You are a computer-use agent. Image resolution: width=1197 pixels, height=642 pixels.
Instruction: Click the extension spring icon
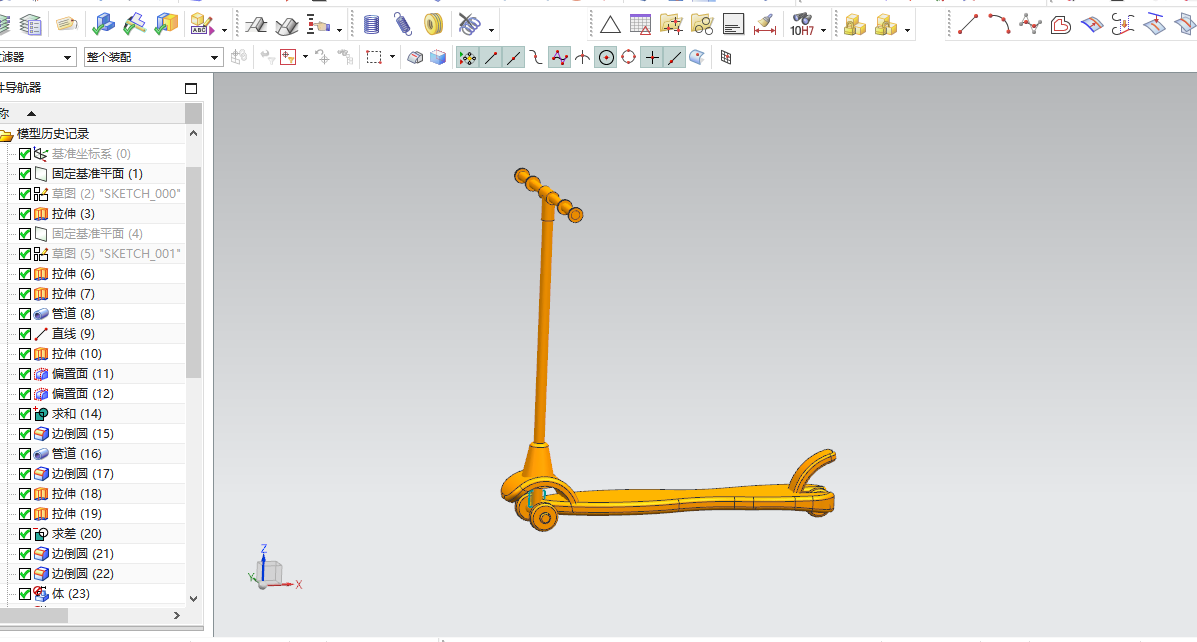(x=402, y=25)
